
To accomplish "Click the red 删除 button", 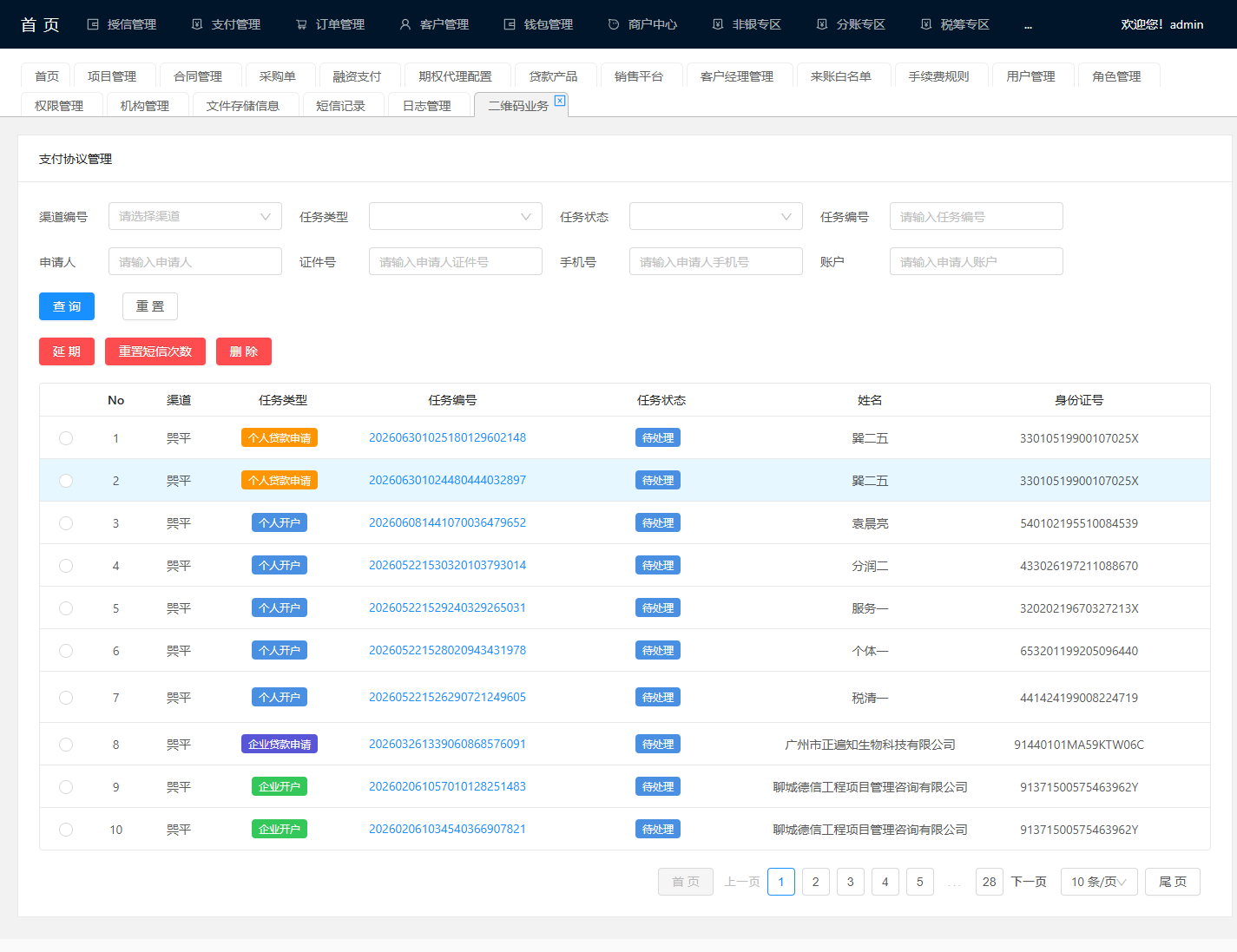I will 244,351.
